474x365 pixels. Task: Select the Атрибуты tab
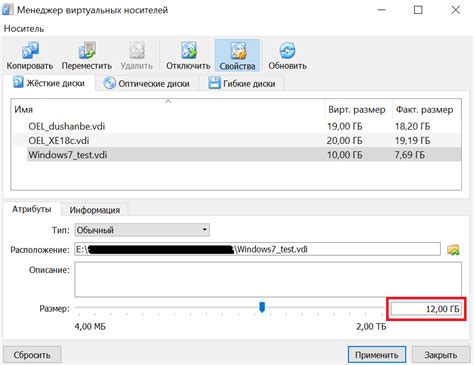32,209
